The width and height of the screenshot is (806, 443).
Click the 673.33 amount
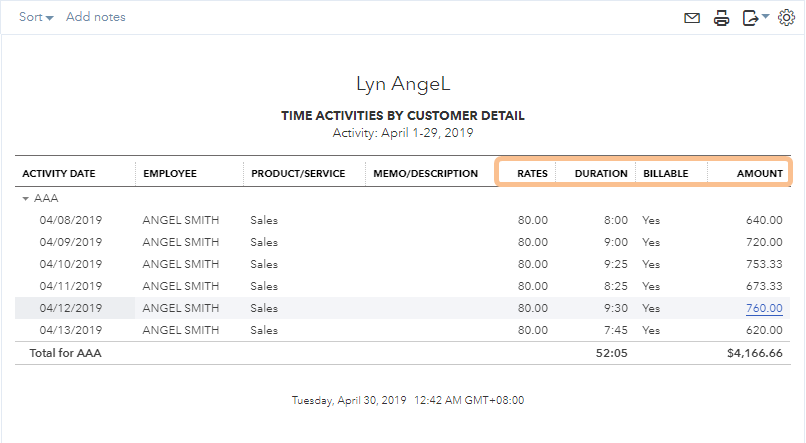[x=764, y=286]
